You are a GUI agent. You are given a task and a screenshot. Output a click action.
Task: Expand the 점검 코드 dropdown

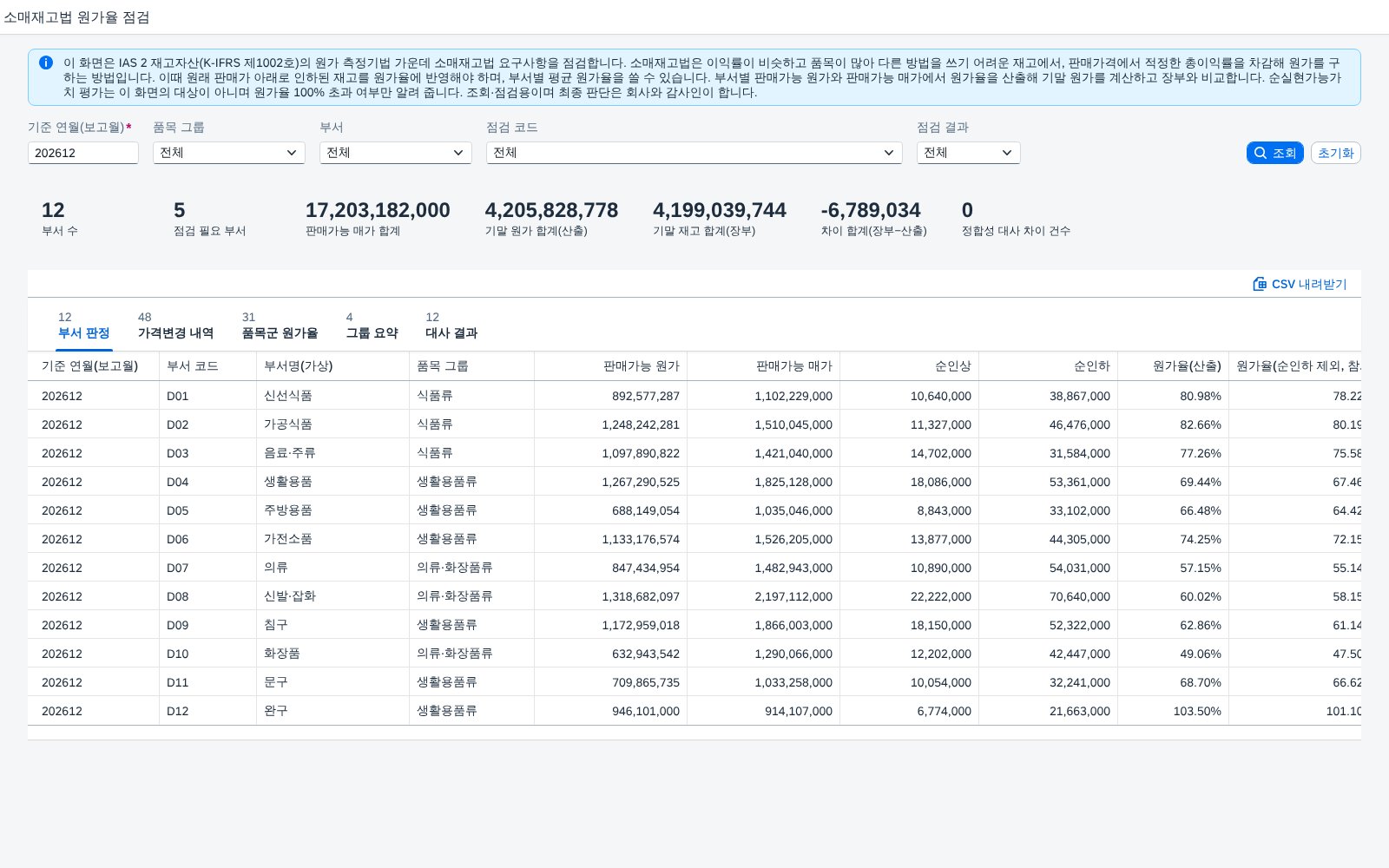pyautogui.click(x=694, y=153)
